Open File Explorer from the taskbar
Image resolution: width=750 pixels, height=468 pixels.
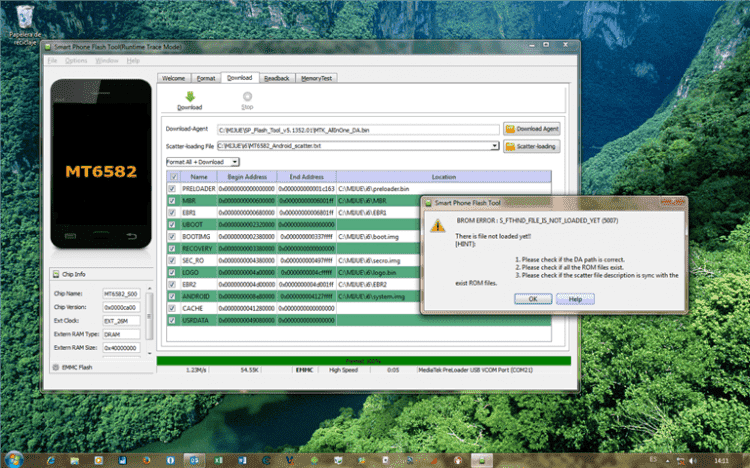pyautogui.click(x=74, y=460)
